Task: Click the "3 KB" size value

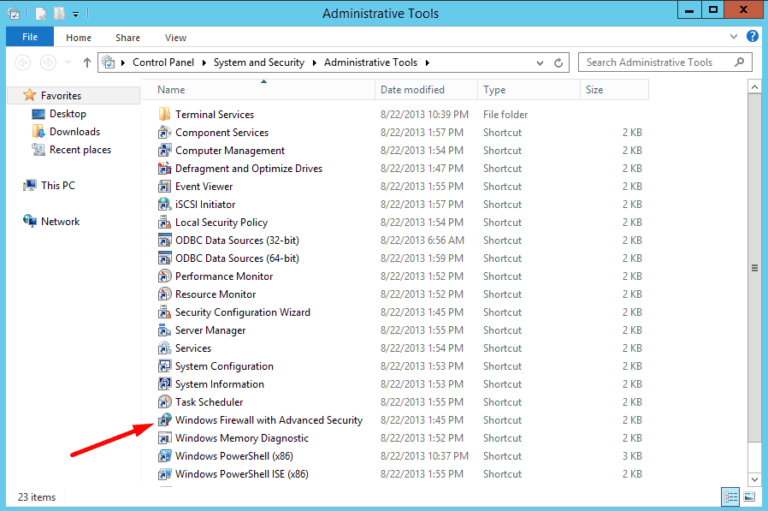Action: [x=632, y=456]
